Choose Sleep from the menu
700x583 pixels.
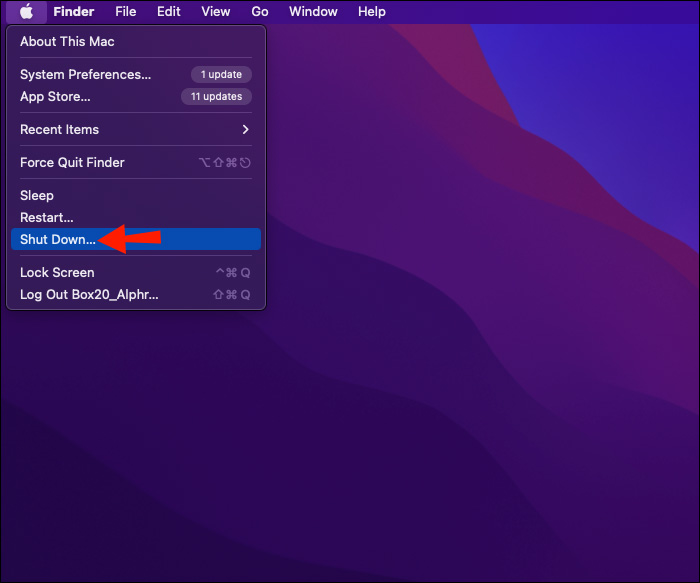pyautogui.click(x=136, y=196)
